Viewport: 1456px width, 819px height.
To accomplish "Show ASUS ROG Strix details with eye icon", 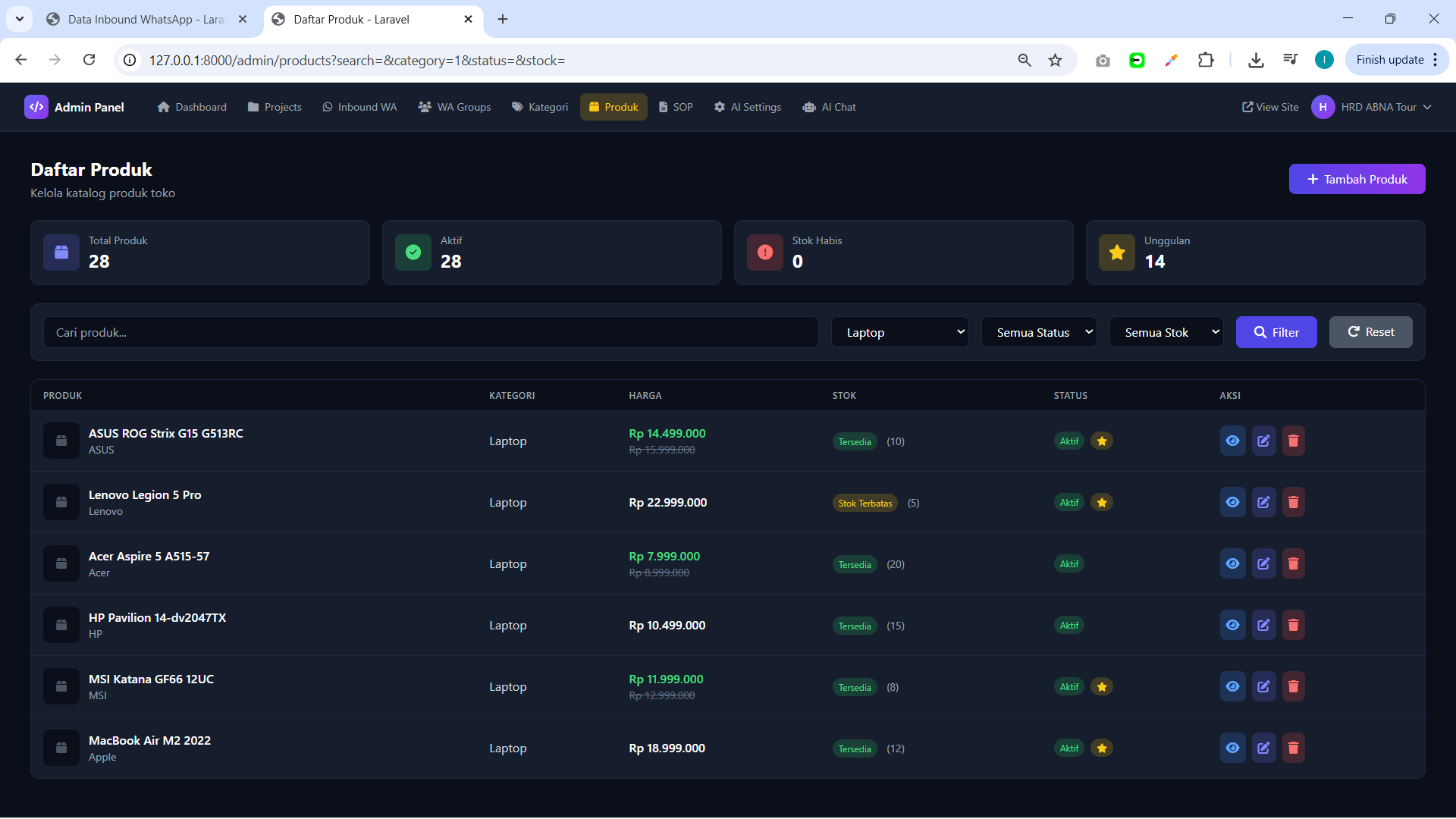I will [x=1232, y=441].
